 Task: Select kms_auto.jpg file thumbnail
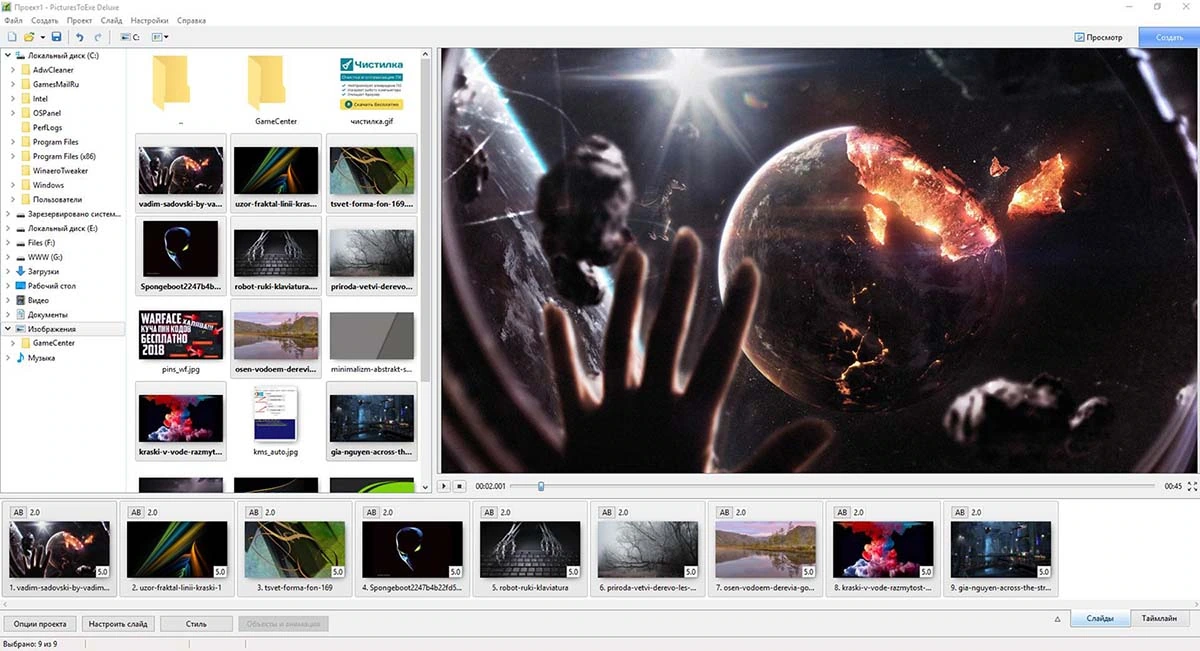[x=275, y=415]
